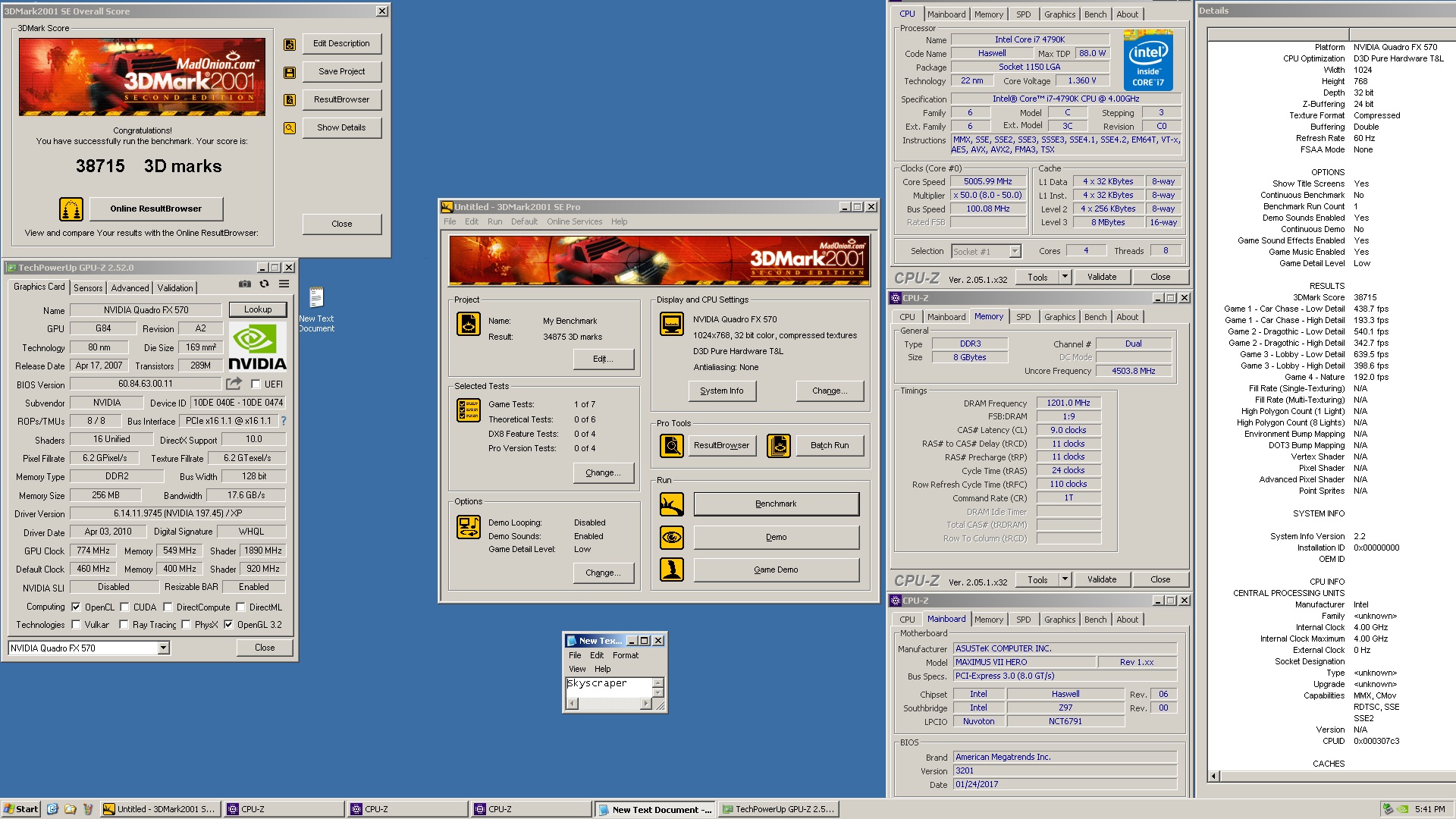Click TechPowerUp GPU-Z taskbar button
The image size is (1456, 819).
(779, 809)
